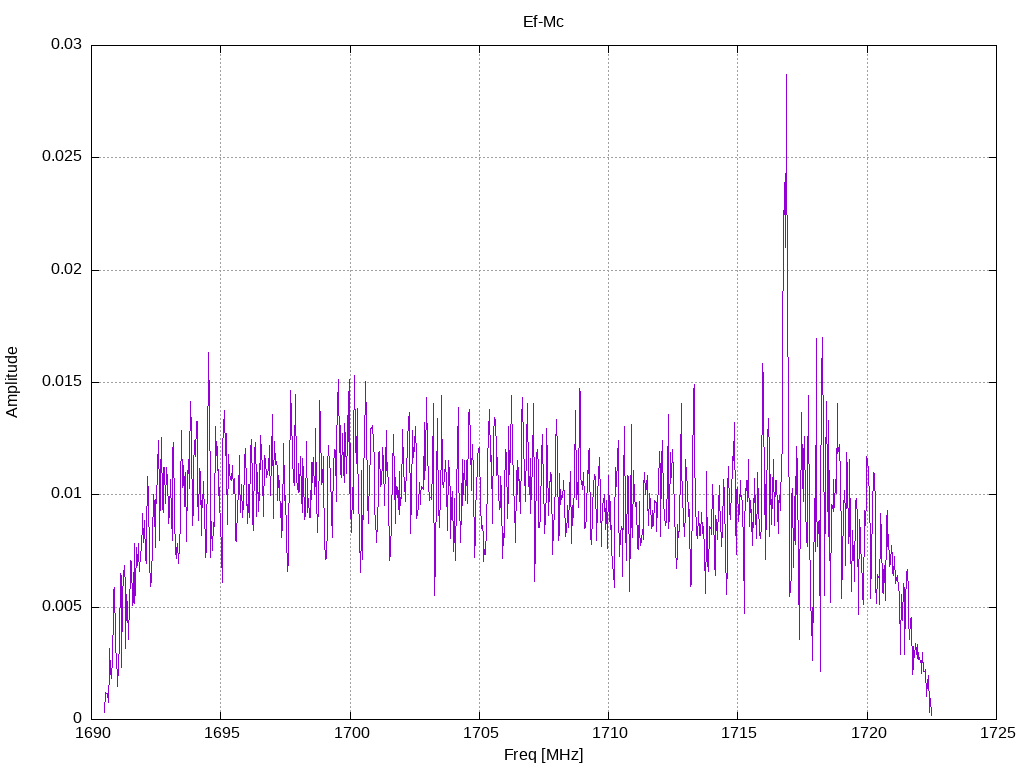
Task: Click the y-axis tick label 0.01
Action: pyautogui.click(x=67, y=494)
